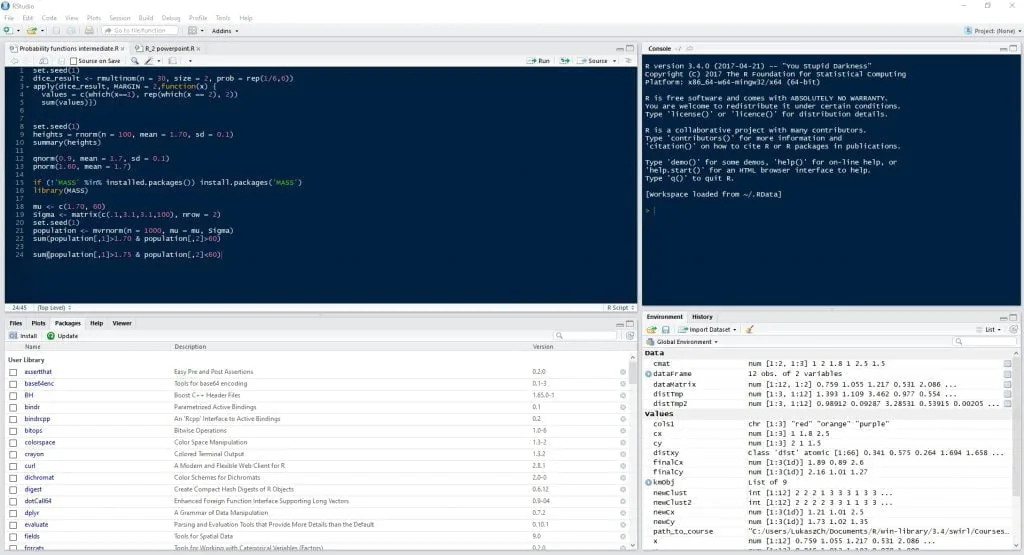Open the Addins dropdown
Viewport: 1024px width, 555px height.
point(225,31)
